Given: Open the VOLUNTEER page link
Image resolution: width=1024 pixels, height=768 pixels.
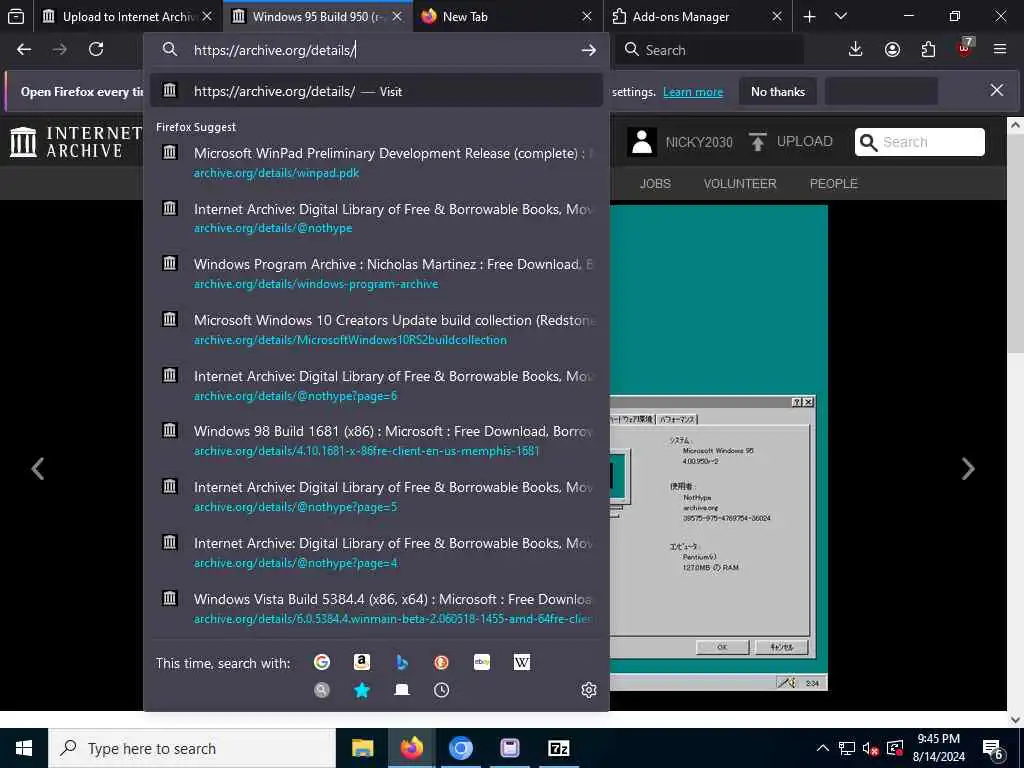Looking at the screenshot, I should (x=740, y=184).
